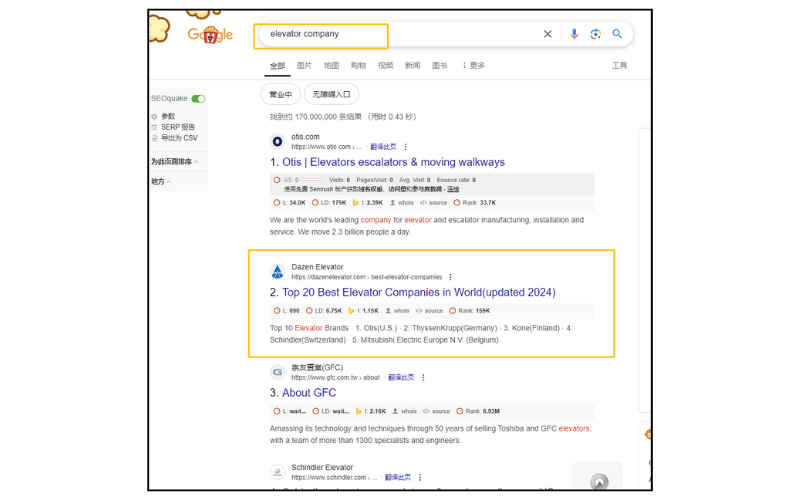The width and height of the screenshot is (800, 500).
Task: Open the three-dot menu for otis.com result
Action: tap(406, 147)
